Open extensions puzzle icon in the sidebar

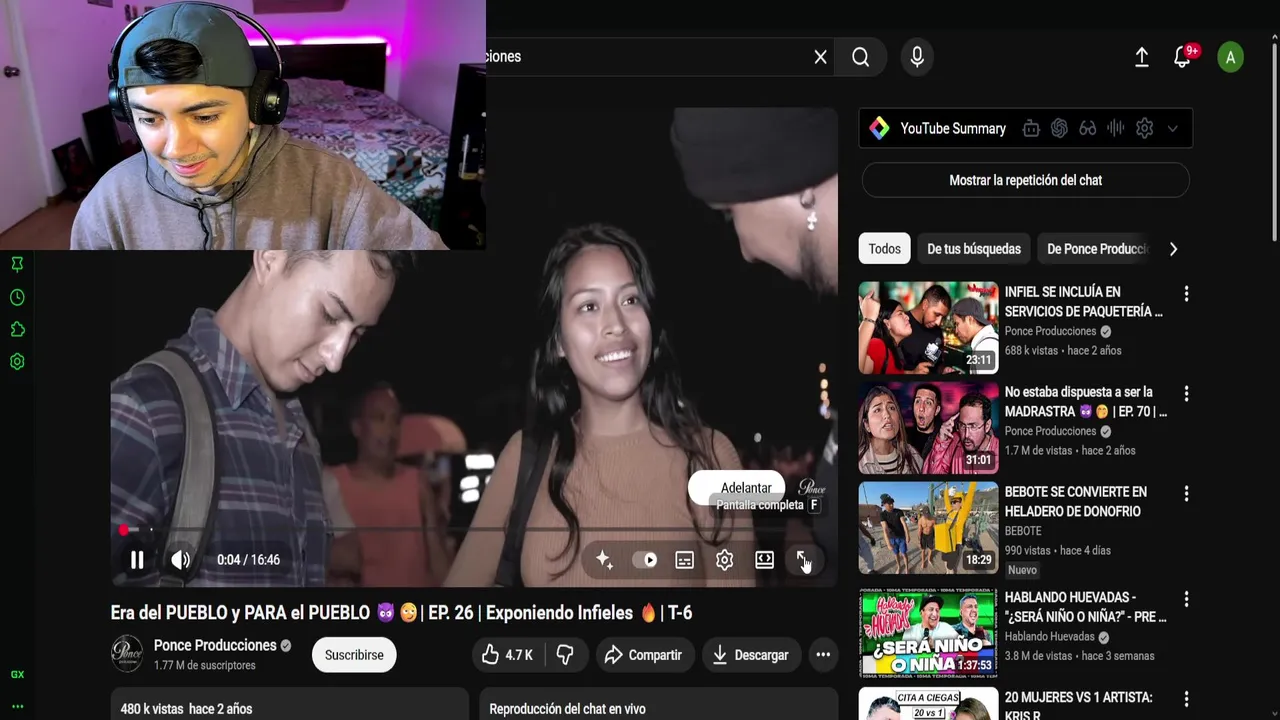point(17,329)
